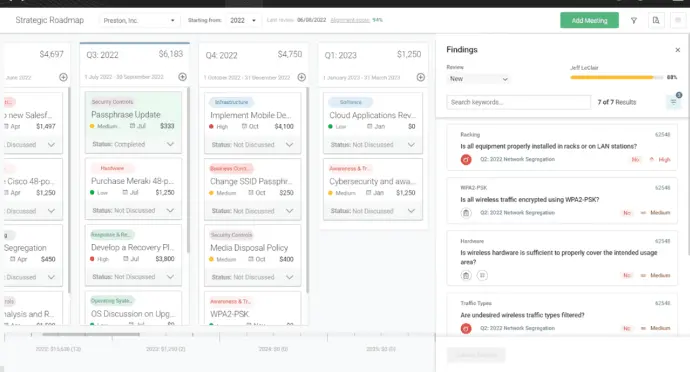690x372 pixels.
Task: Open the WPA2-PSK roadmap card title
Action: (229, 314)
